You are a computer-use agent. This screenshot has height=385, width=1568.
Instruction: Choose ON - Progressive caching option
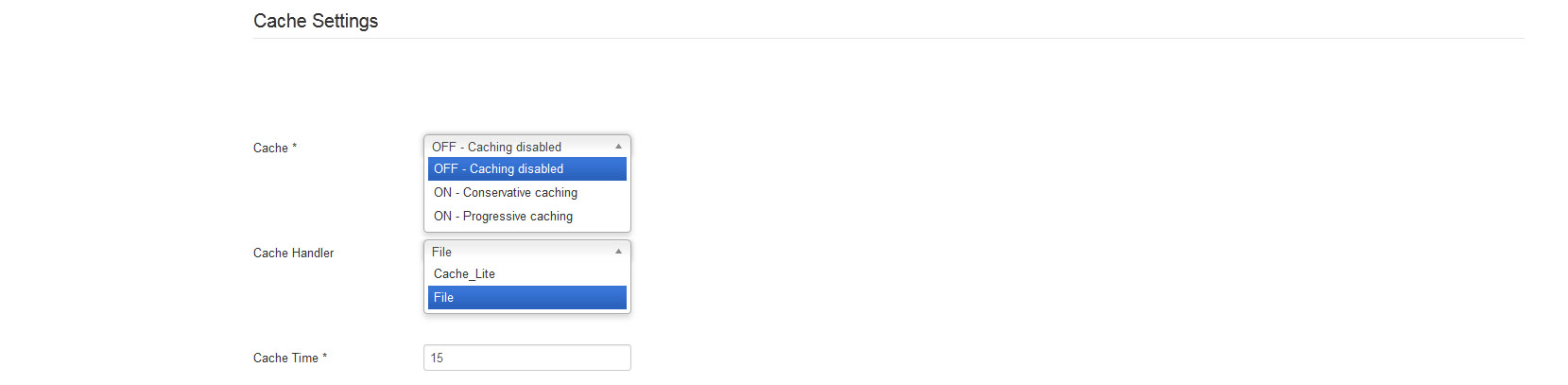[527, 216]
